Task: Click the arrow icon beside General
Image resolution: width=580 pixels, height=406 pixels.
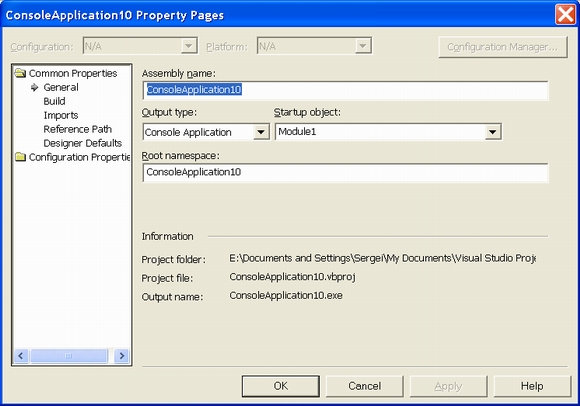Action: point(35,87)
